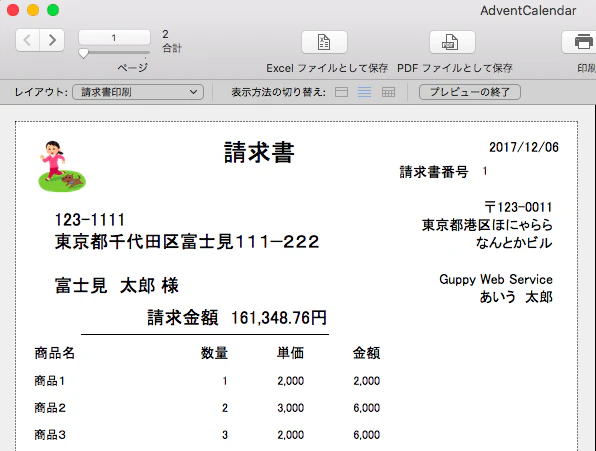The width and height of the screenshot is (596, 451).
Task: Click the girl and dog logo image
Action: click(x=62, y=166)
